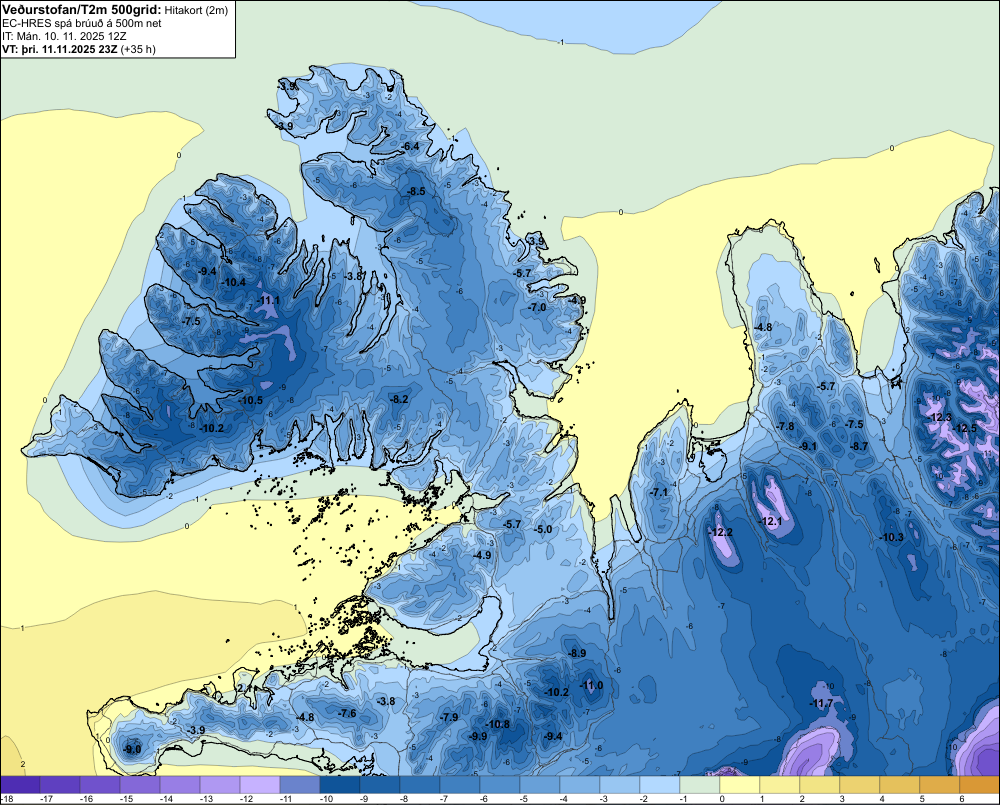Click the legend swatch between -10 and -9
The height and width of the screenshot is (805, 1000).
pyautogui.click(x=339, y=785)
